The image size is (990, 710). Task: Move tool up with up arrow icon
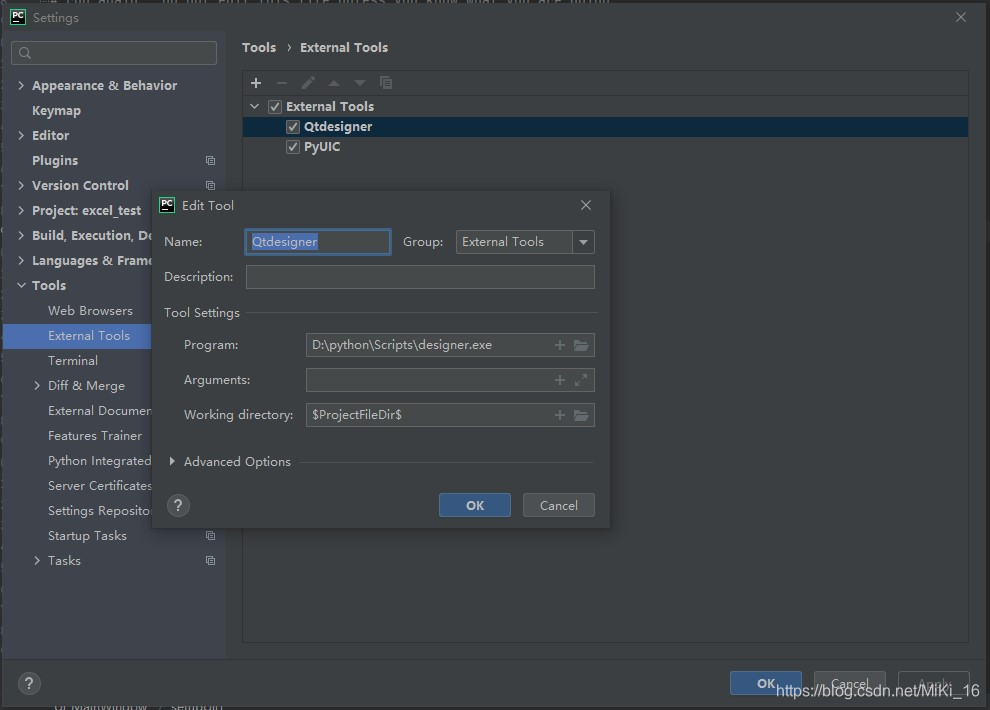(334, 83)
